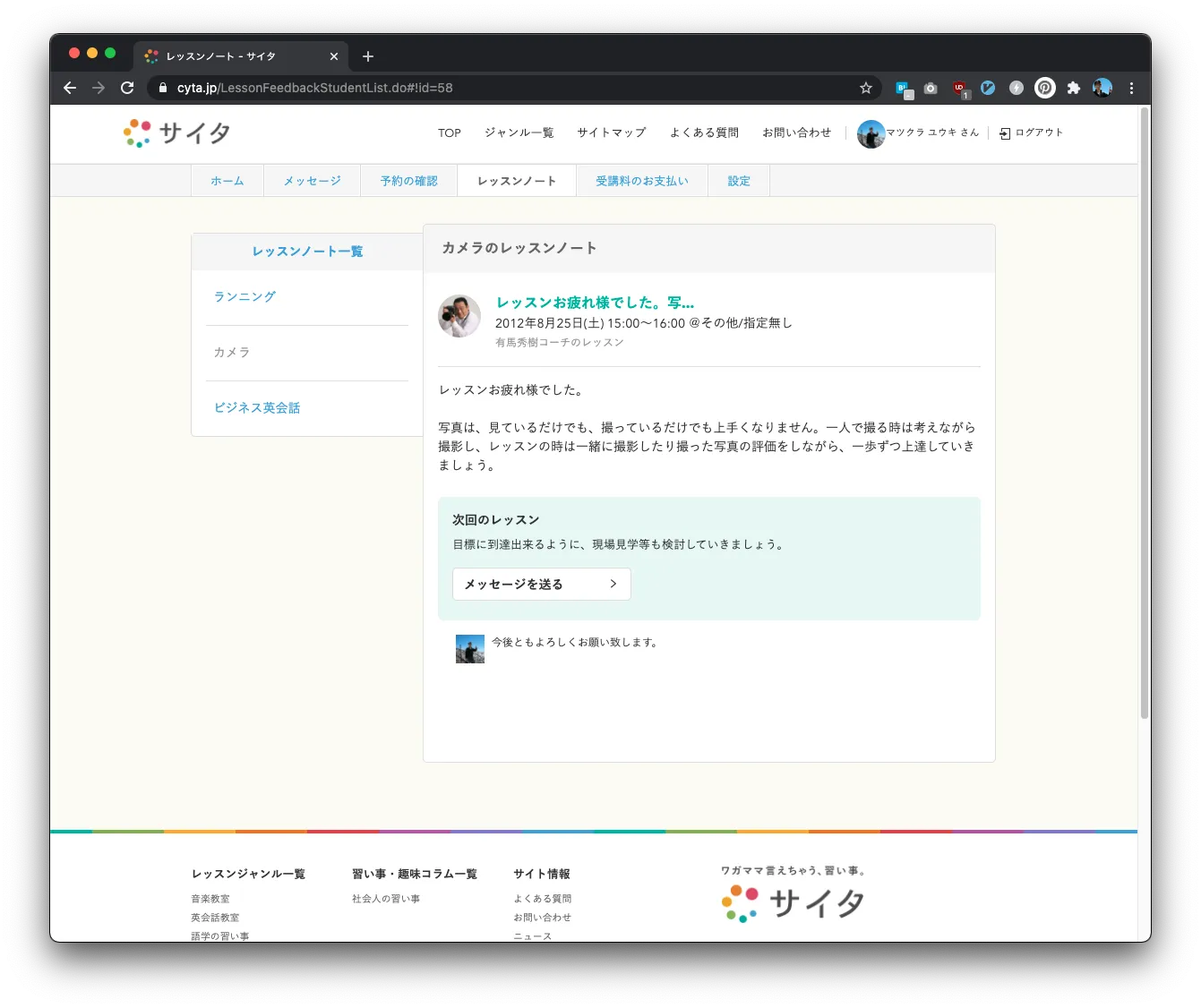Bookmark this page with the star icon

[x=865, y=88]
